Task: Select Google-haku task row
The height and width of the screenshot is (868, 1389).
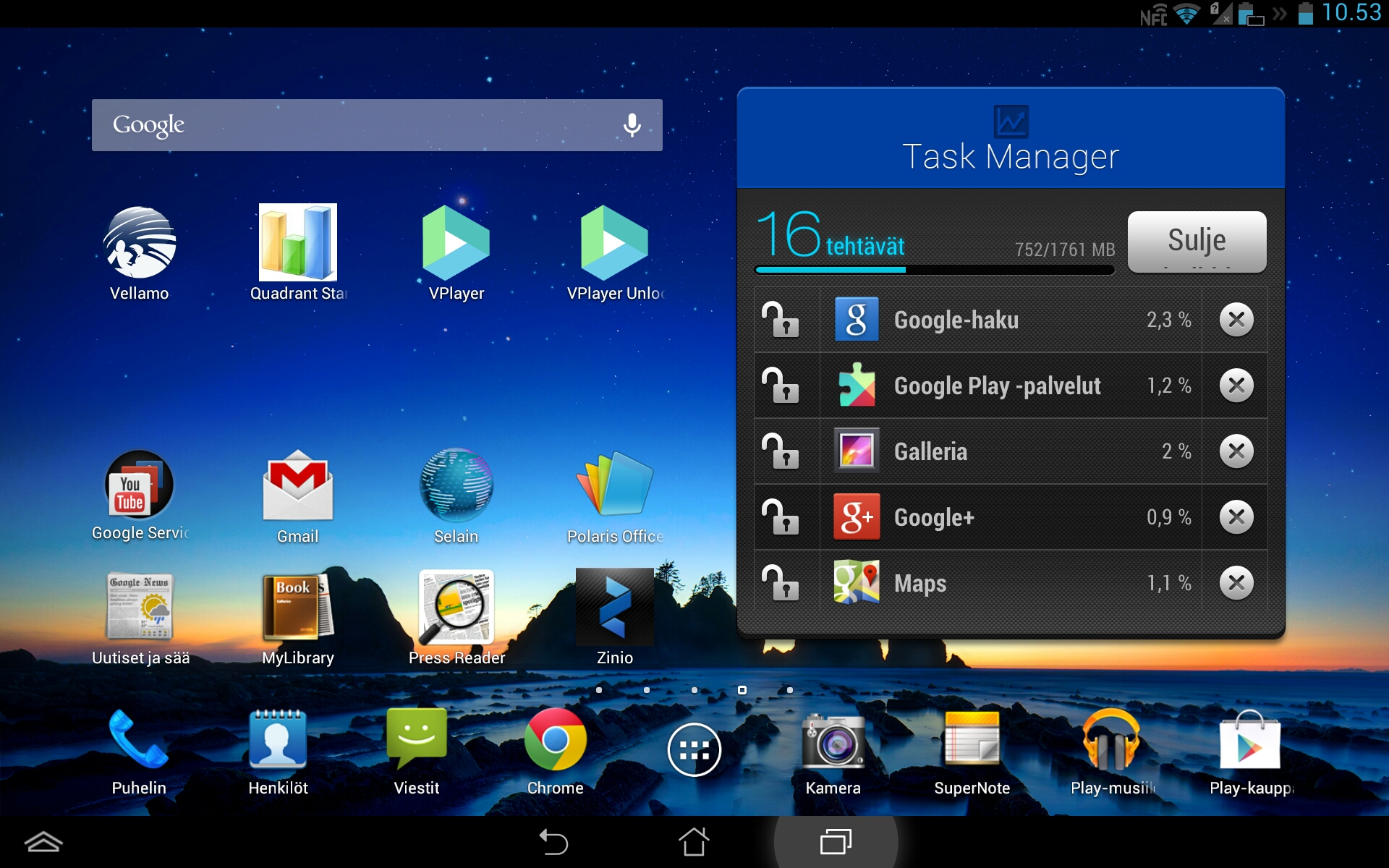Action: (1011, 320)
